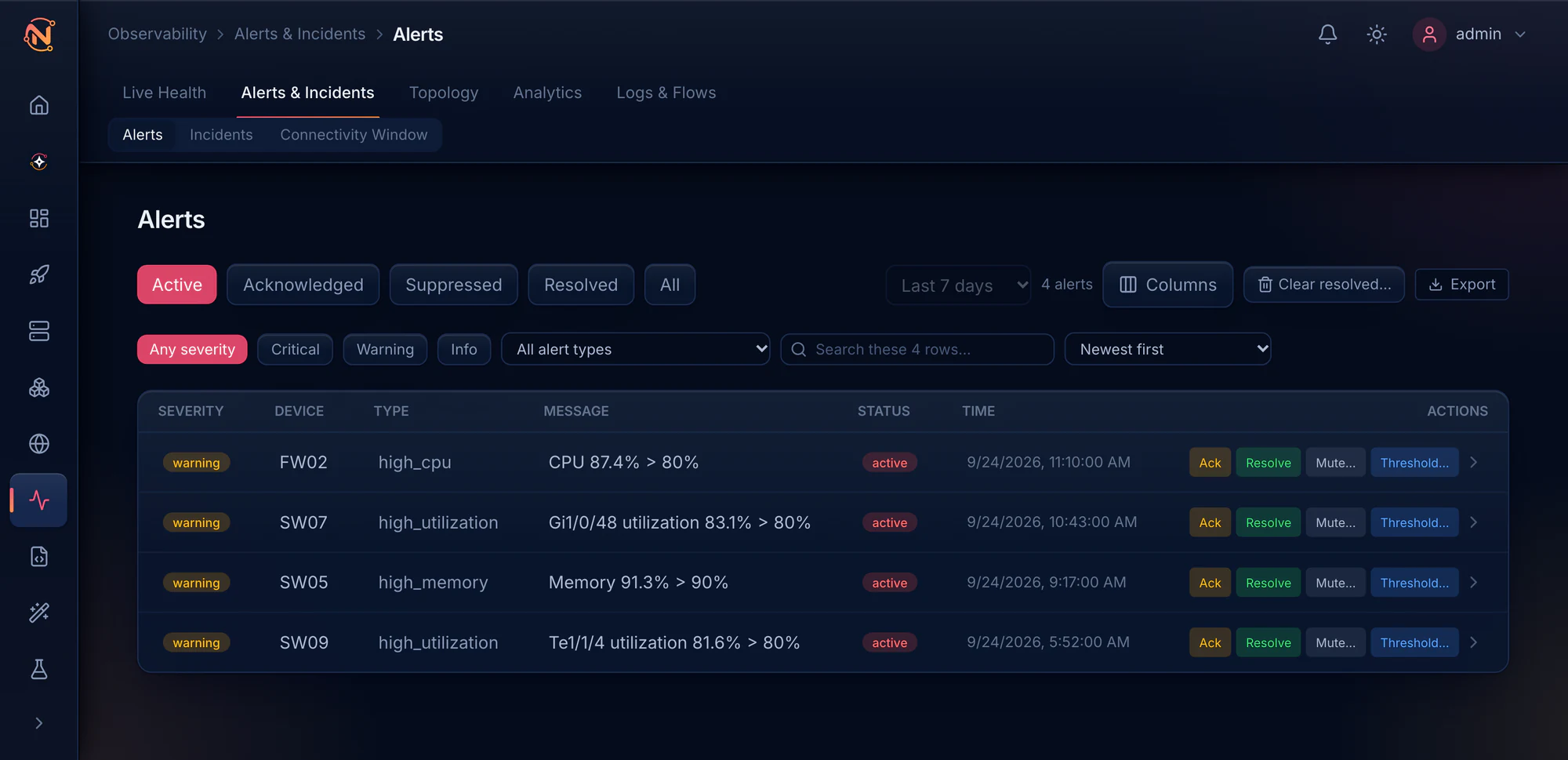Expand the SW07 alert row chevron
This screenshot has height=760, width=1568.
[x=1474, y=522]
